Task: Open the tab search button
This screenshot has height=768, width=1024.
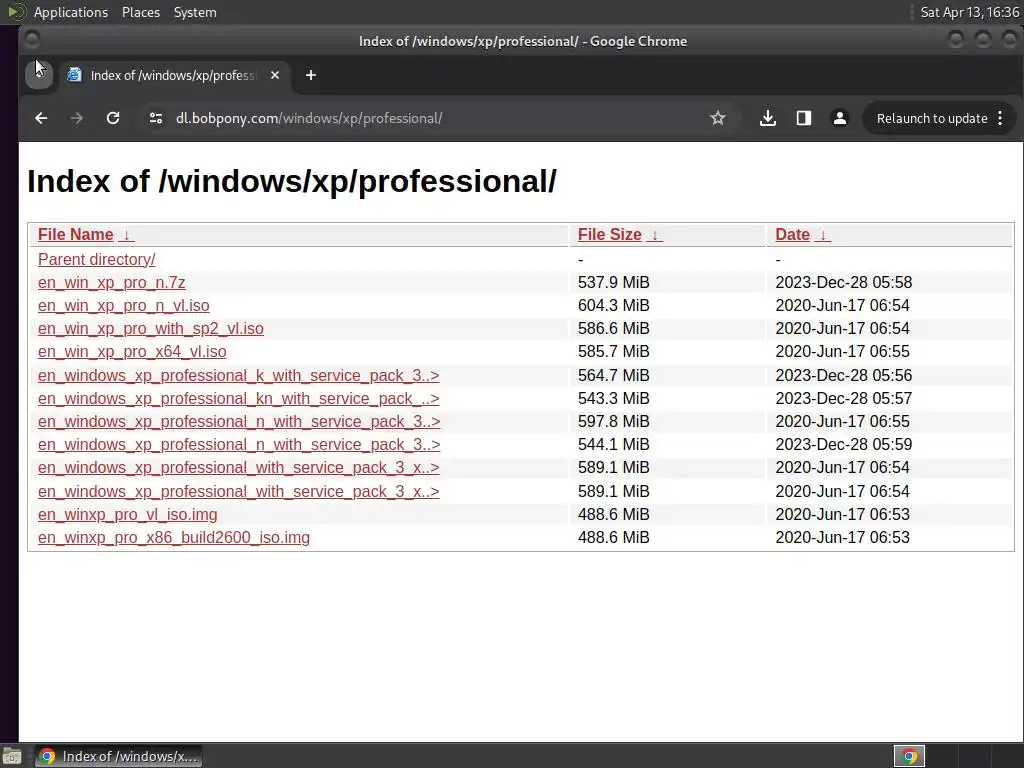Action: point(39,74)
